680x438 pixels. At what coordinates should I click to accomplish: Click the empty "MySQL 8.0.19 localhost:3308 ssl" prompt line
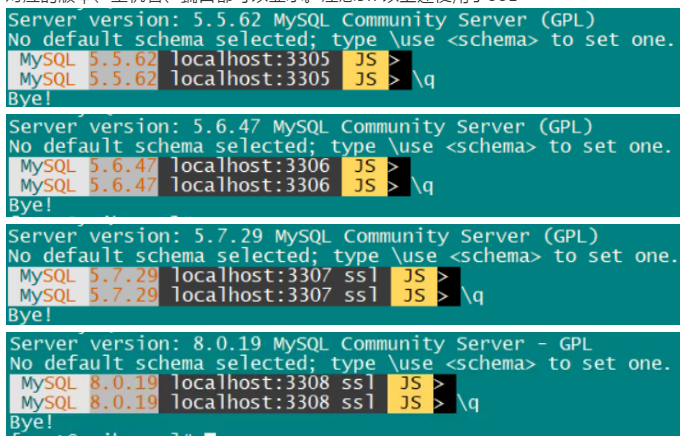point(233,384)
